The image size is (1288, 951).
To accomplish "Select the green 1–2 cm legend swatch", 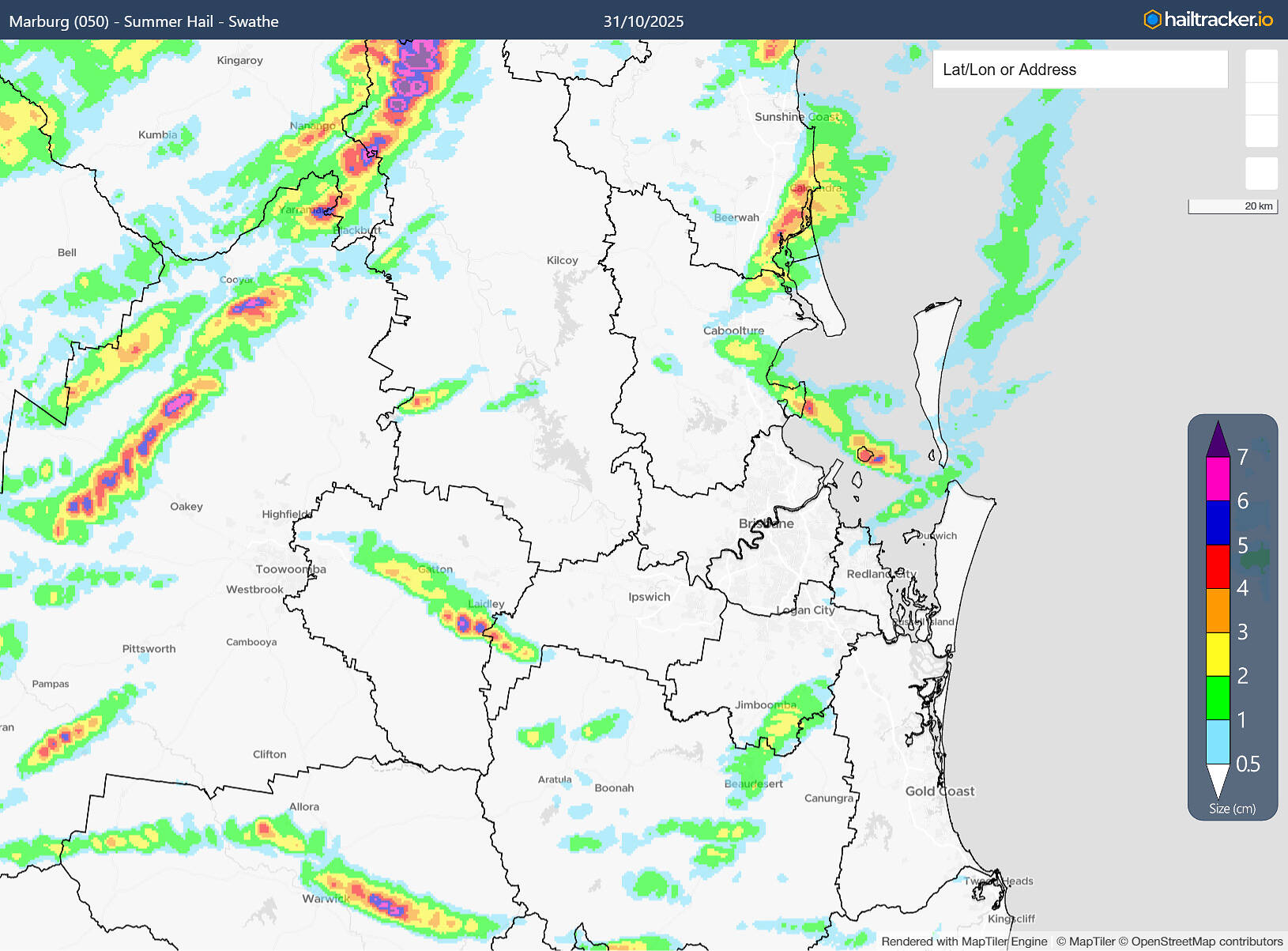I will 1218,697.
